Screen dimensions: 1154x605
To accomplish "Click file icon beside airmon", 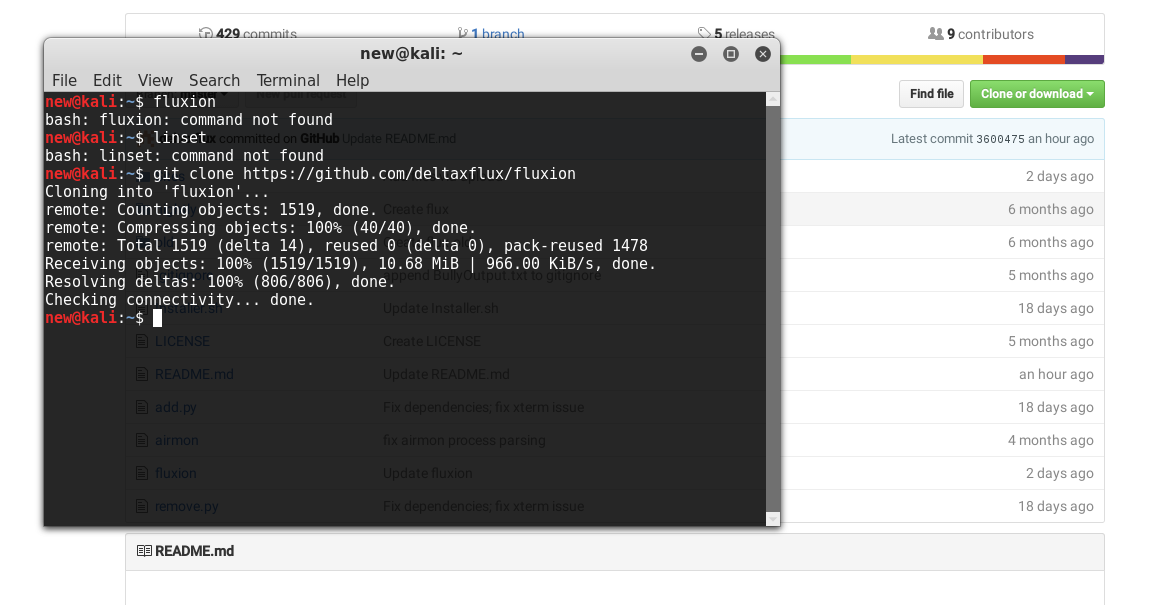I will pos(142,440).
